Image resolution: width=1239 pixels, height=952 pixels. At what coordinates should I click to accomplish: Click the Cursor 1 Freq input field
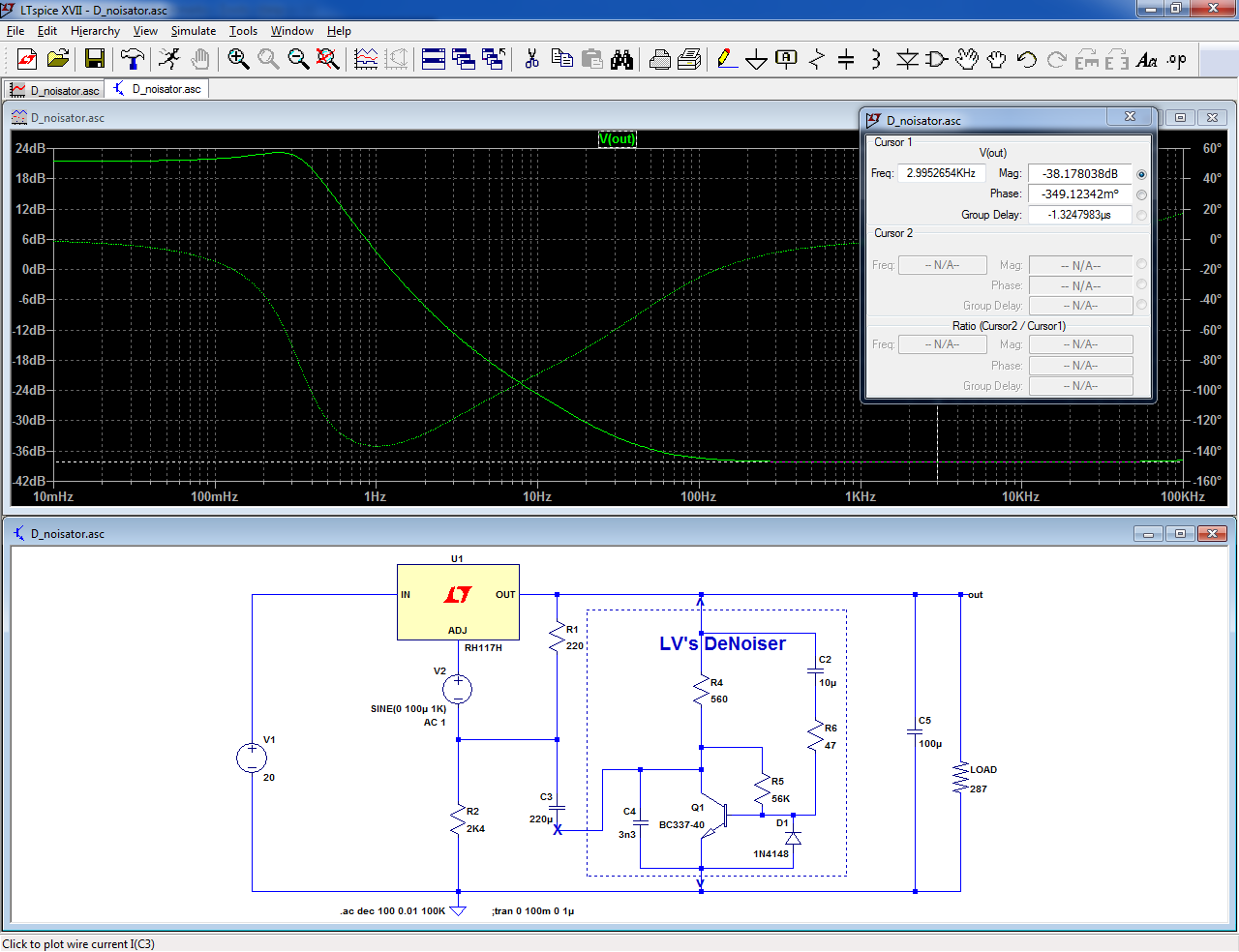tap(941, 173)
